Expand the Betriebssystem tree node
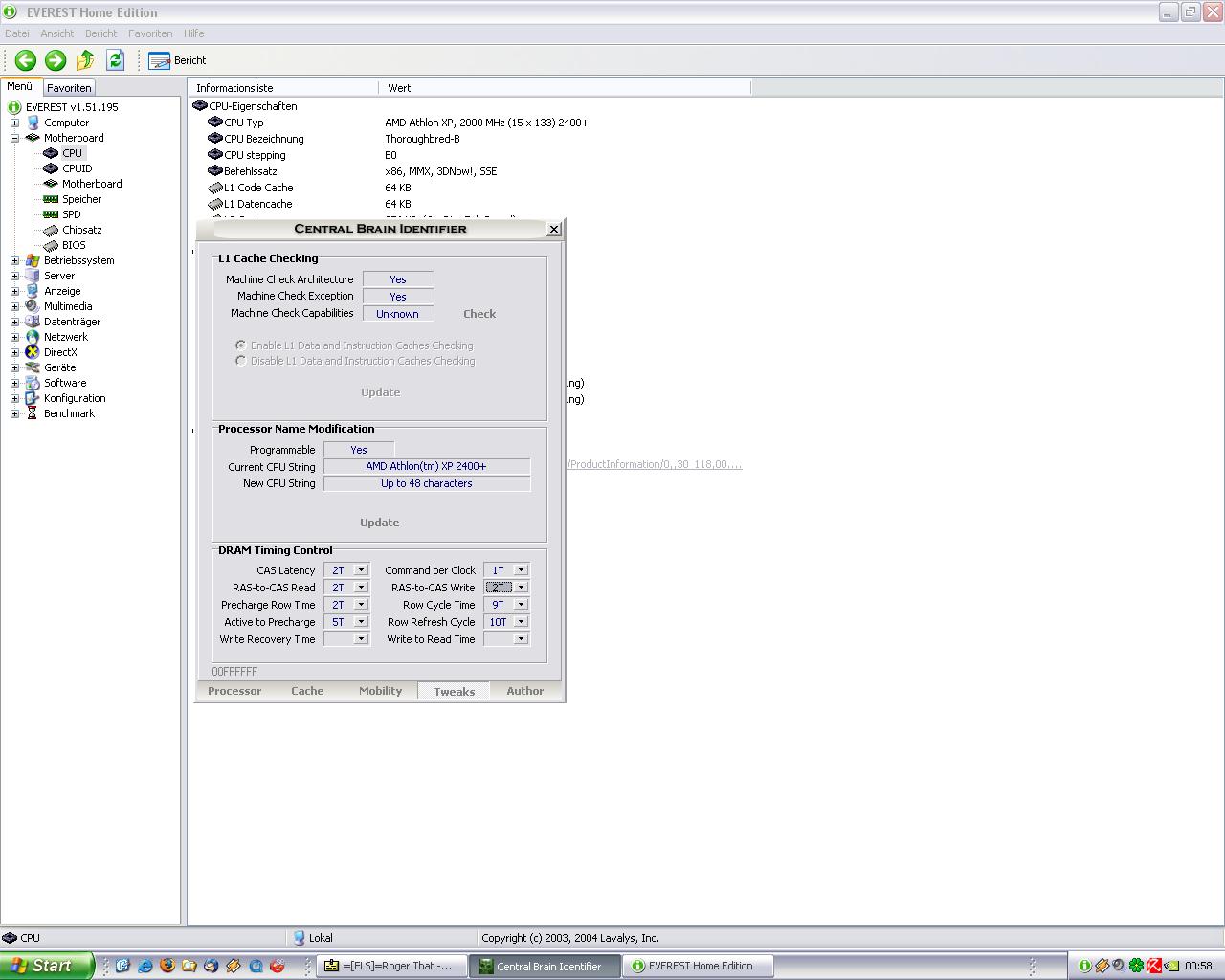 14,260
